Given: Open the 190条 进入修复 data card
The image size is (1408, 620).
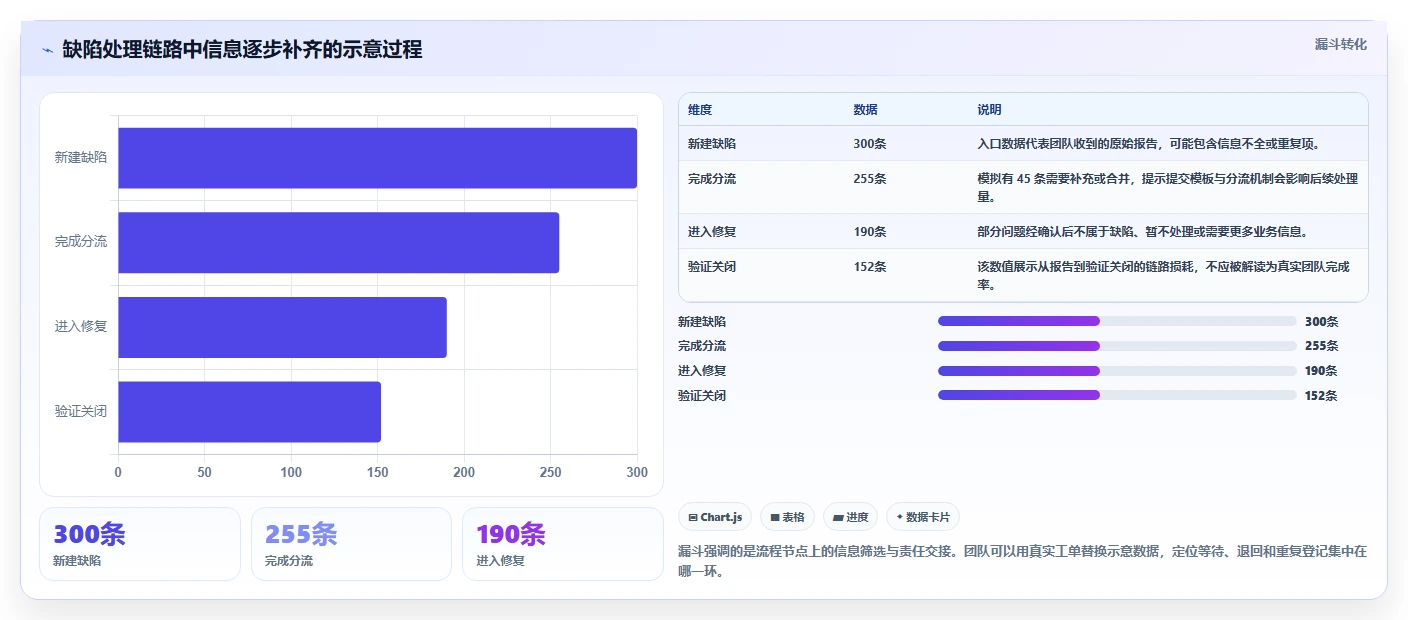Looking at the screenshot, I should [563, 544].
